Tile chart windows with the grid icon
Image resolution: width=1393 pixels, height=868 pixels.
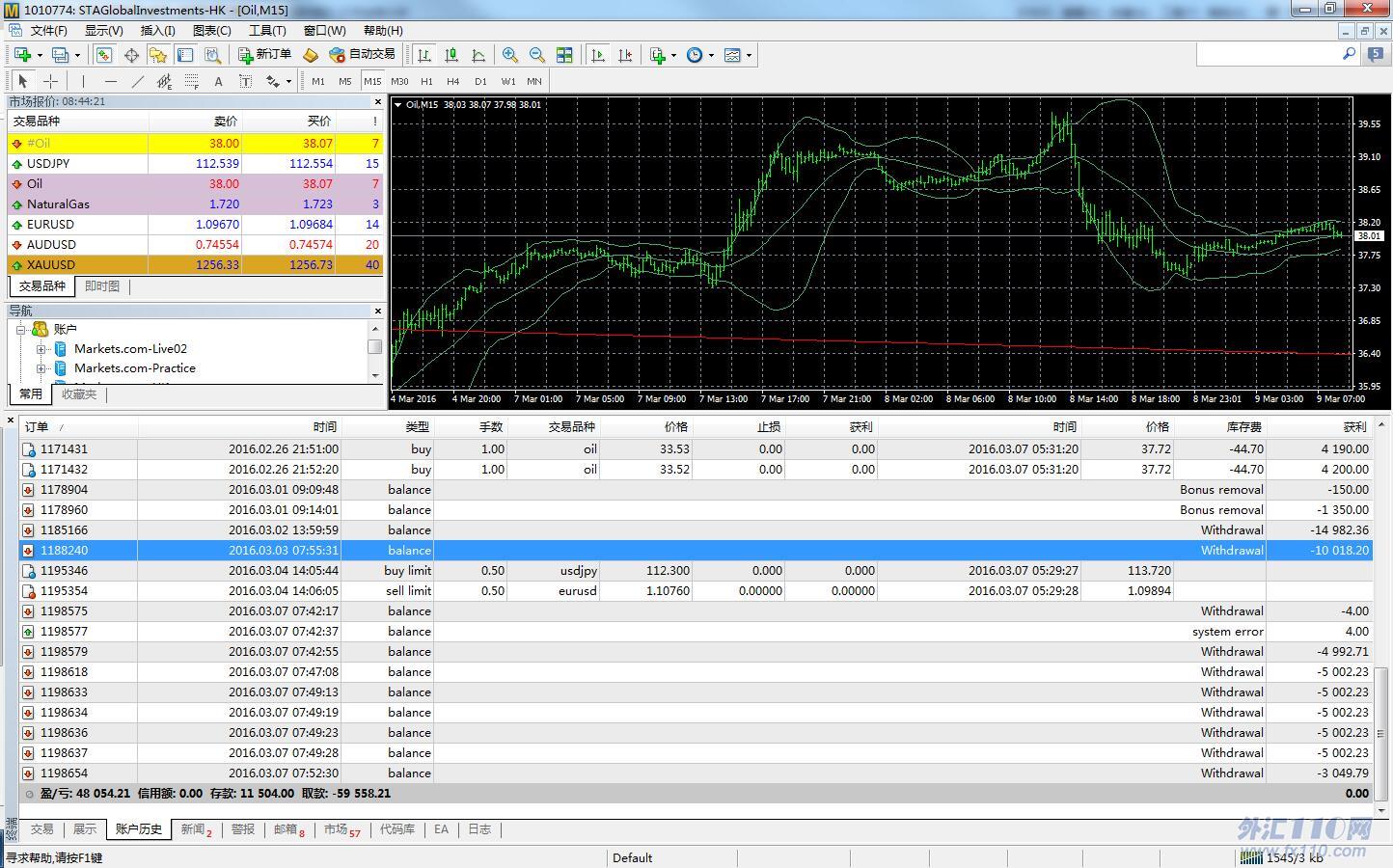pyautogui.click(x=564, y=55)
